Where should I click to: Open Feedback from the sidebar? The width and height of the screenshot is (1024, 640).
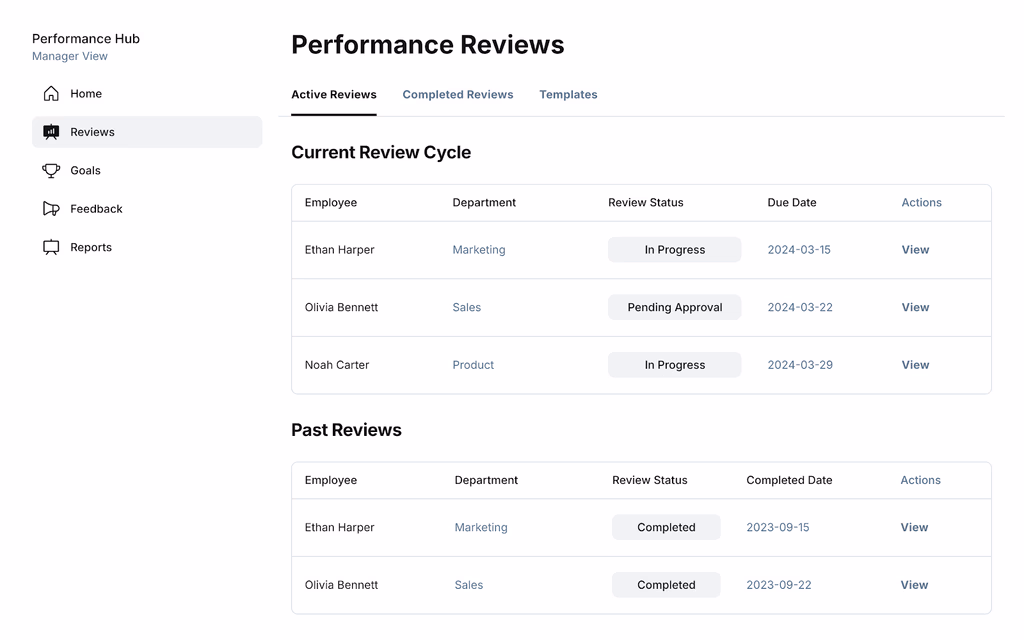click(147, 209)
